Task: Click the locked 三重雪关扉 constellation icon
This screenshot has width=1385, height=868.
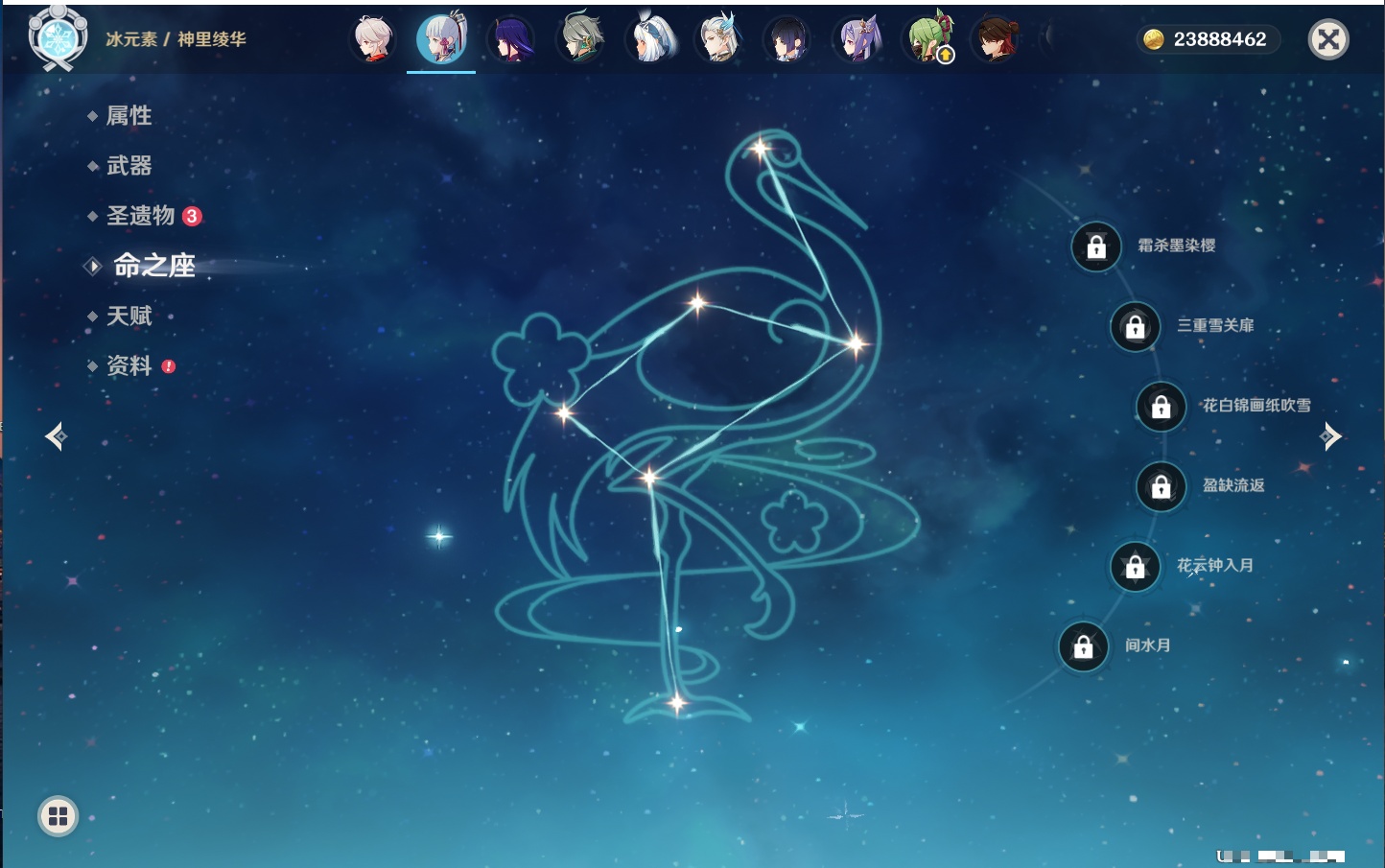Action: pyautogui.click(x=1136, y=326)
